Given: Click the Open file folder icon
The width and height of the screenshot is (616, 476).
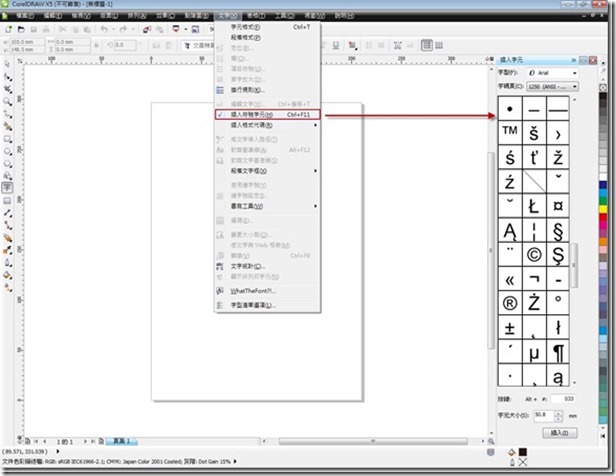Looking at the screenshot, I should tap(21, 29).
